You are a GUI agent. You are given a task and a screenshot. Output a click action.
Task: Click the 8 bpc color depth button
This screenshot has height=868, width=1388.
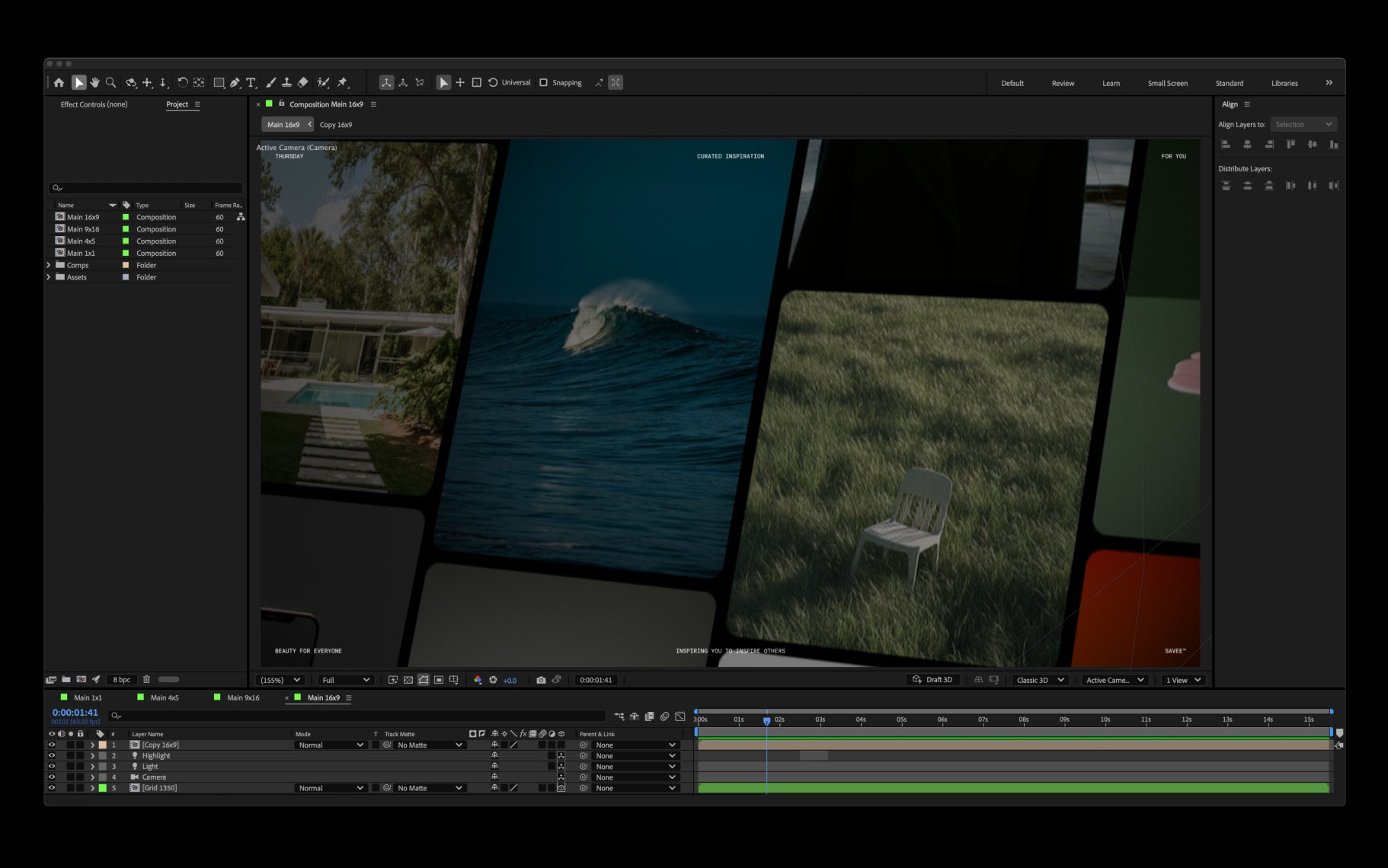point(121,679)
